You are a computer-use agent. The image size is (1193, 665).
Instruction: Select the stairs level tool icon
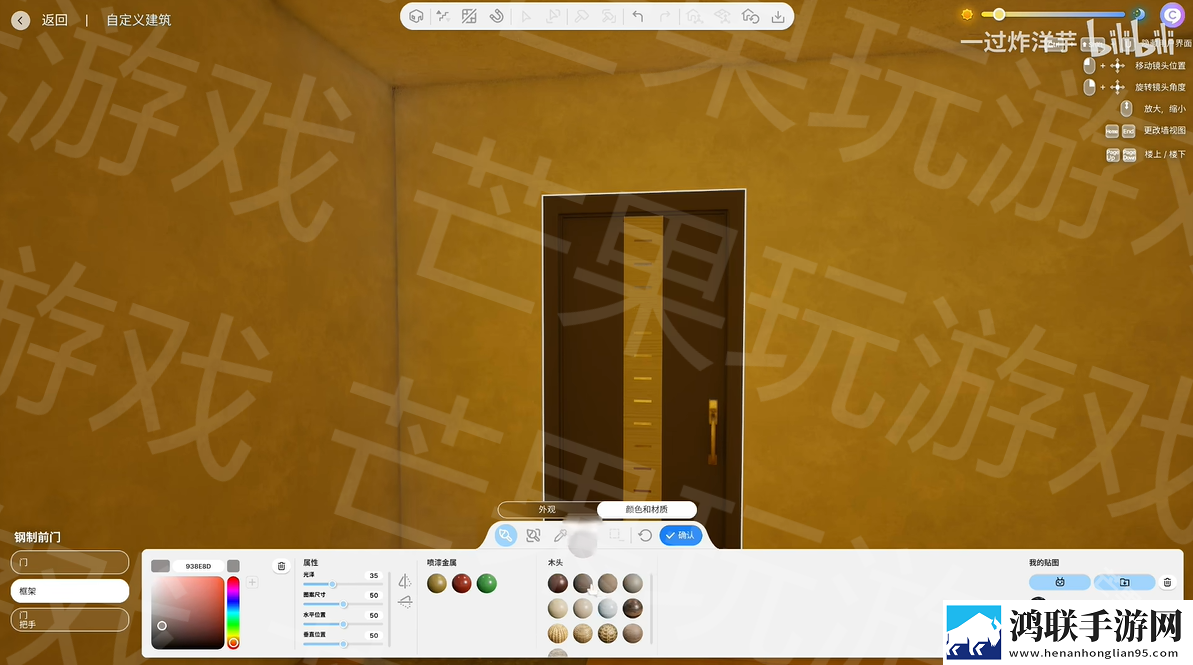pos(442,16)
